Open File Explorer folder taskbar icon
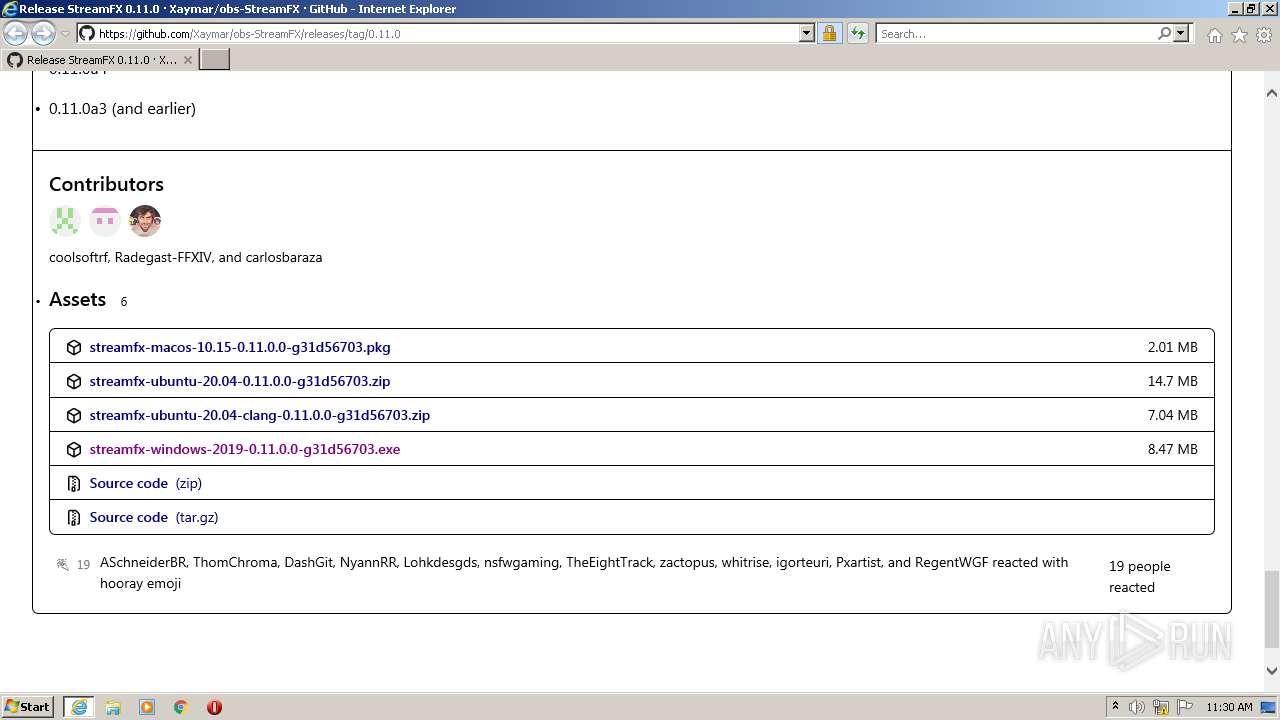The width and height of the screenshot is (1280, 720). (x=113, y=707)
